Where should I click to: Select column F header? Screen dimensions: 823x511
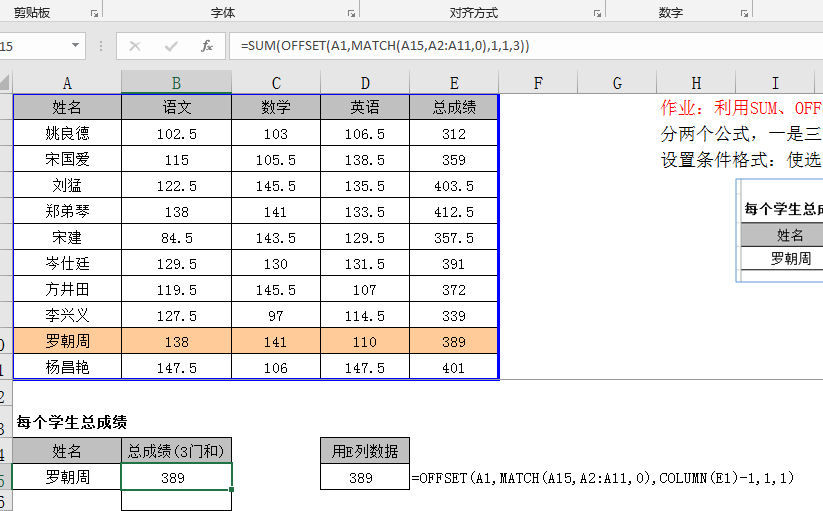[538, 82]
